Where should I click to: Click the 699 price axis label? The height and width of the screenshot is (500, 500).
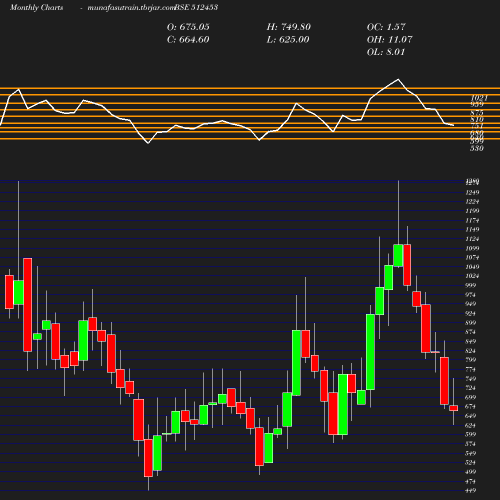[472, 398]
